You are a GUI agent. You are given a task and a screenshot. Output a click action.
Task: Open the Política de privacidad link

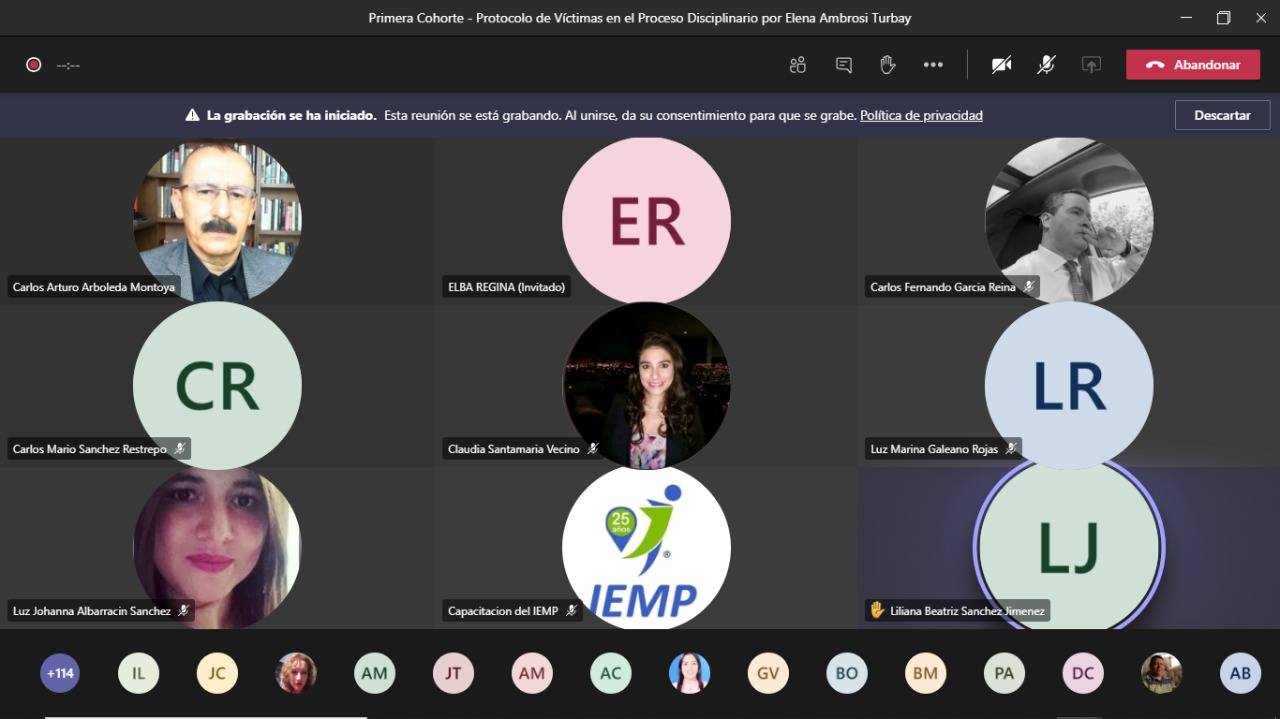[921, 115]
